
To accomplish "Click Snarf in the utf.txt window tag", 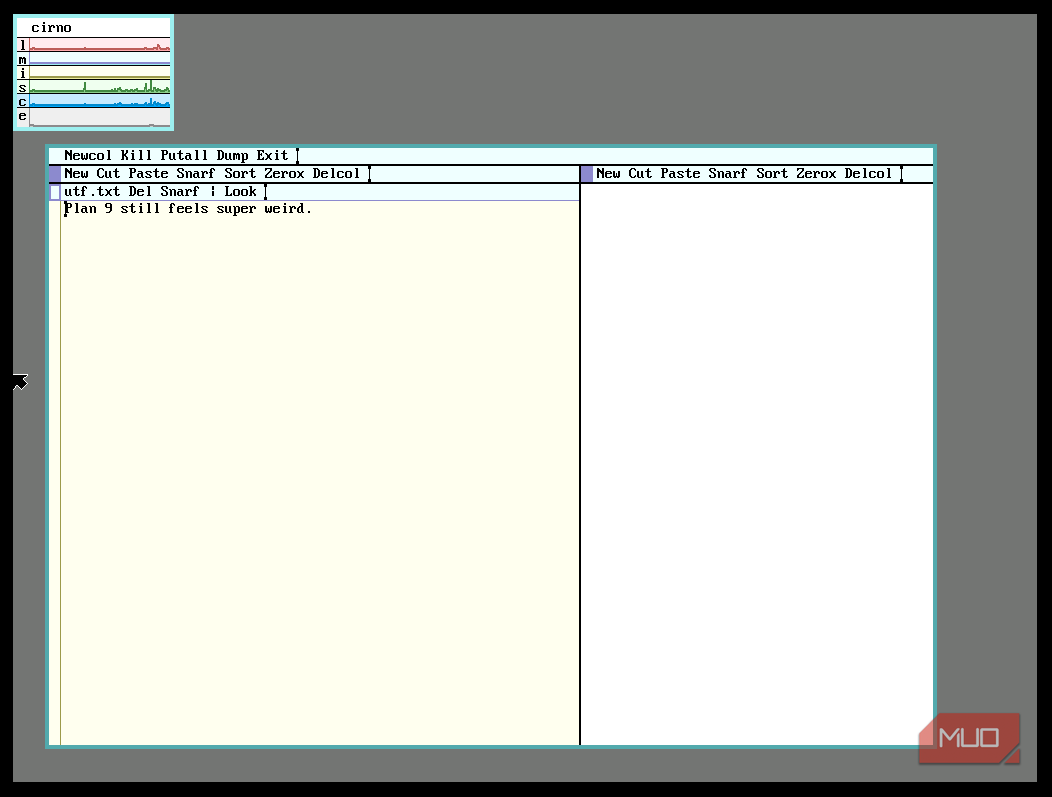I will (x=180, y=192).
